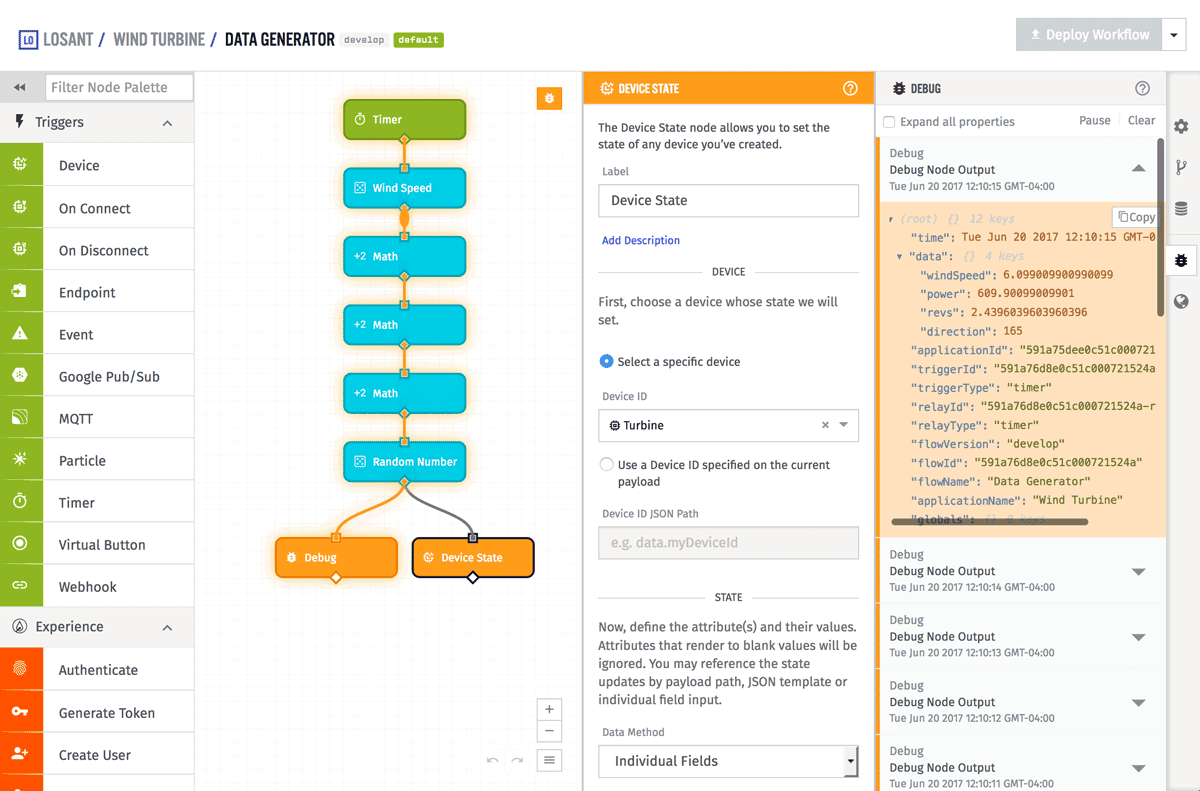Go to LOSANT breadcrumb
The image size is (1200, 791).
68,40
